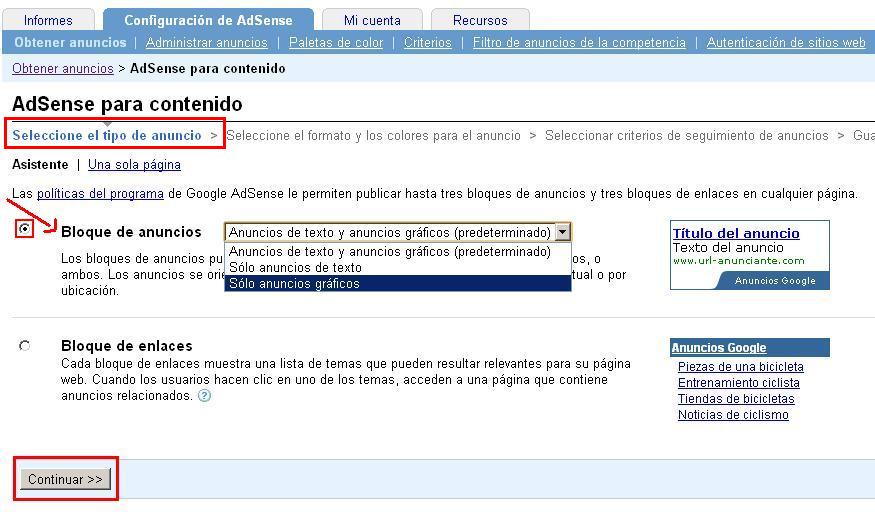Click the Continuar >> button
Image resolution: width=875 pixels, height=512 pixels.
65,479
